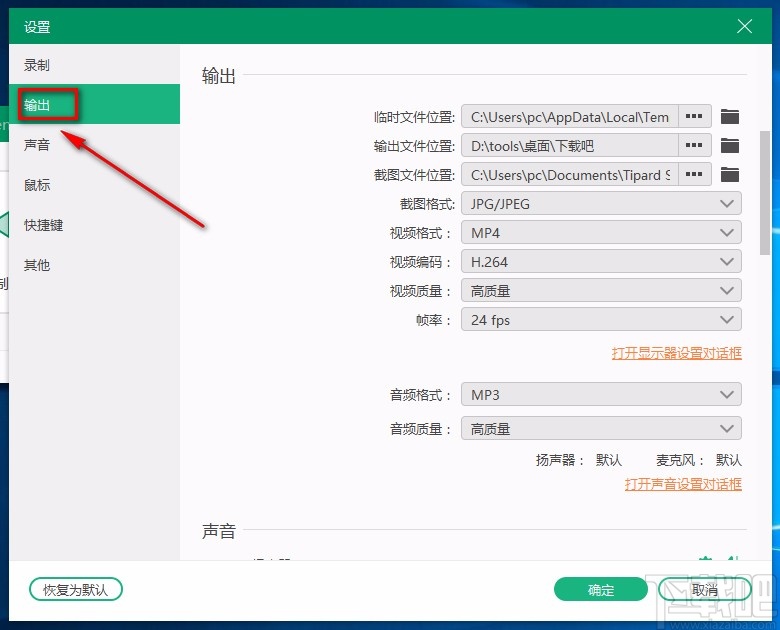This screenshot has height=630, width=780.
Task: Open the 打开显示器设置对话框 link
Action: 677,353
